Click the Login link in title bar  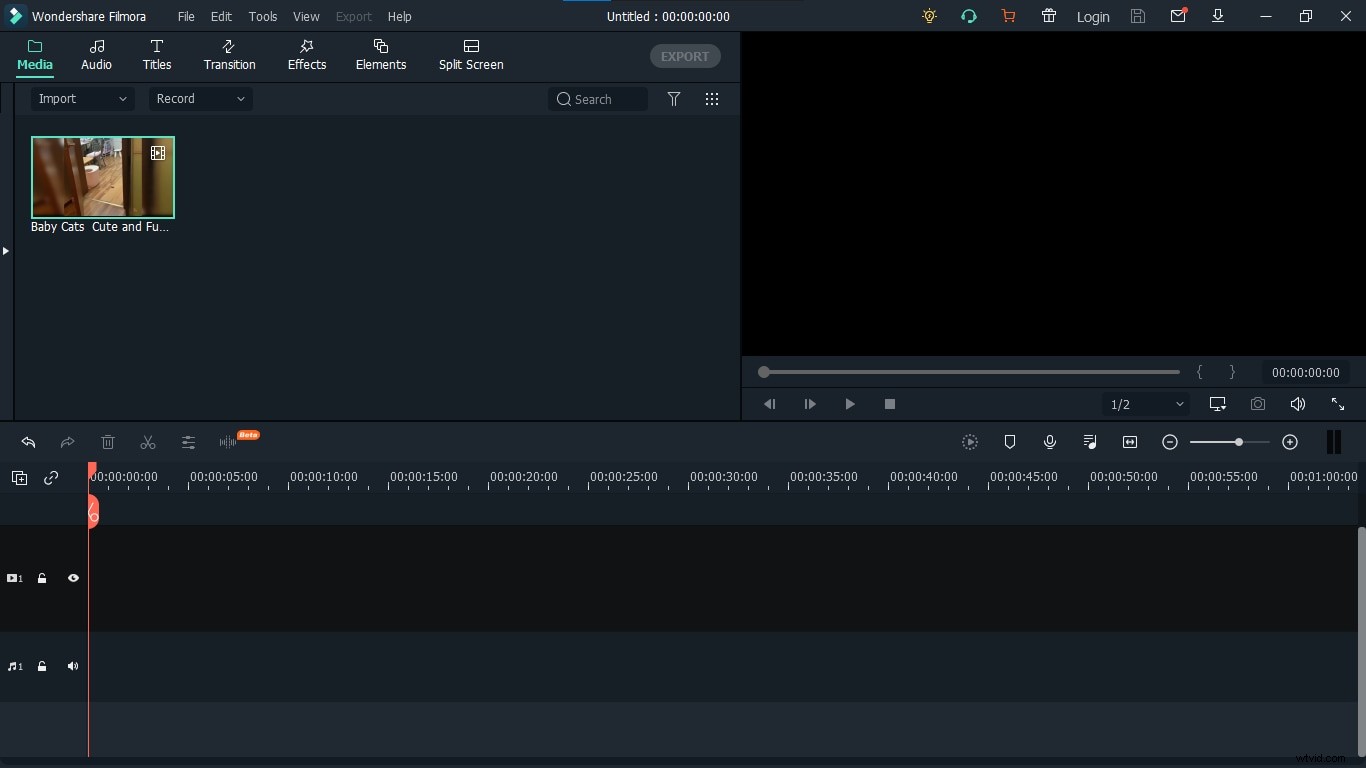[x=1093, y=16]
